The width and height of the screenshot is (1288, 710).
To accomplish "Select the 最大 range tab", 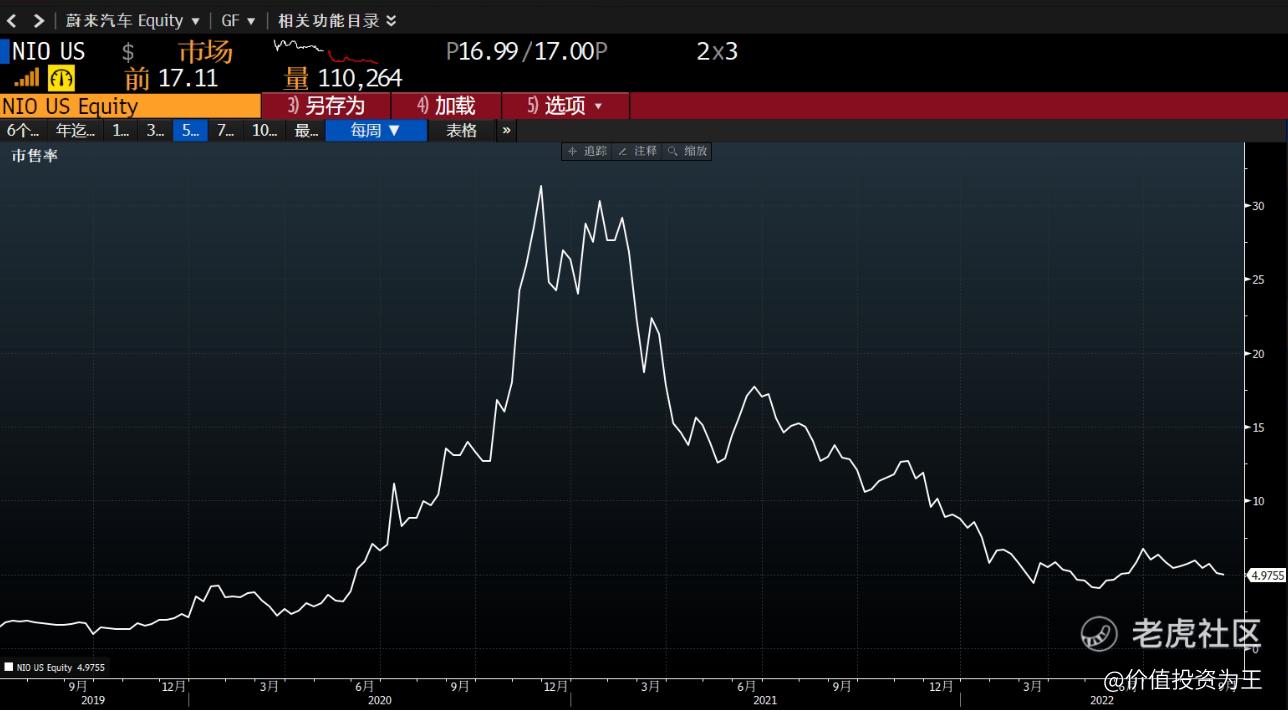I will (x=306, y=131).
